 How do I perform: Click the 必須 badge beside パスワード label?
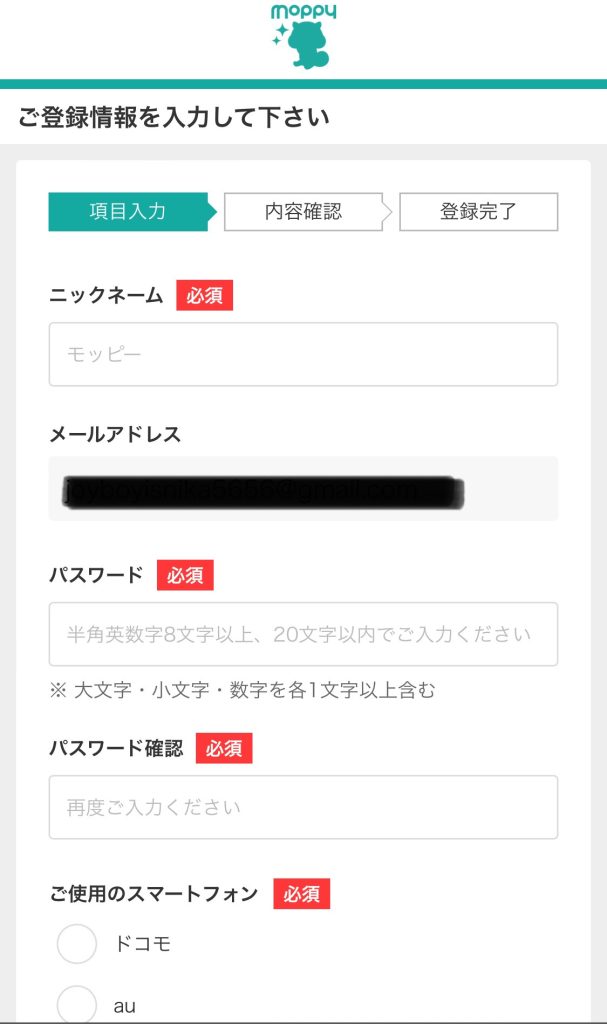click(185, 575)
